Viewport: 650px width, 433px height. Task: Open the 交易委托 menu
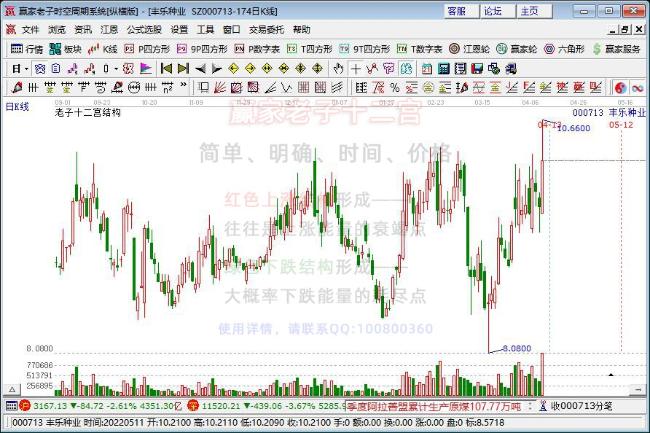pyautogui.click(x=267, y=29)
